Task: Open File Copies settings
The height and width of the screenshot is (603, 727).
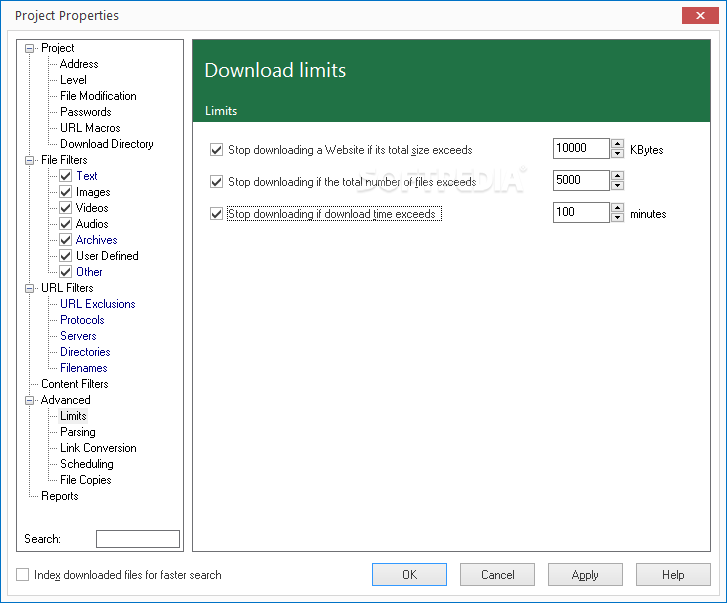Action: click(86, 480)
